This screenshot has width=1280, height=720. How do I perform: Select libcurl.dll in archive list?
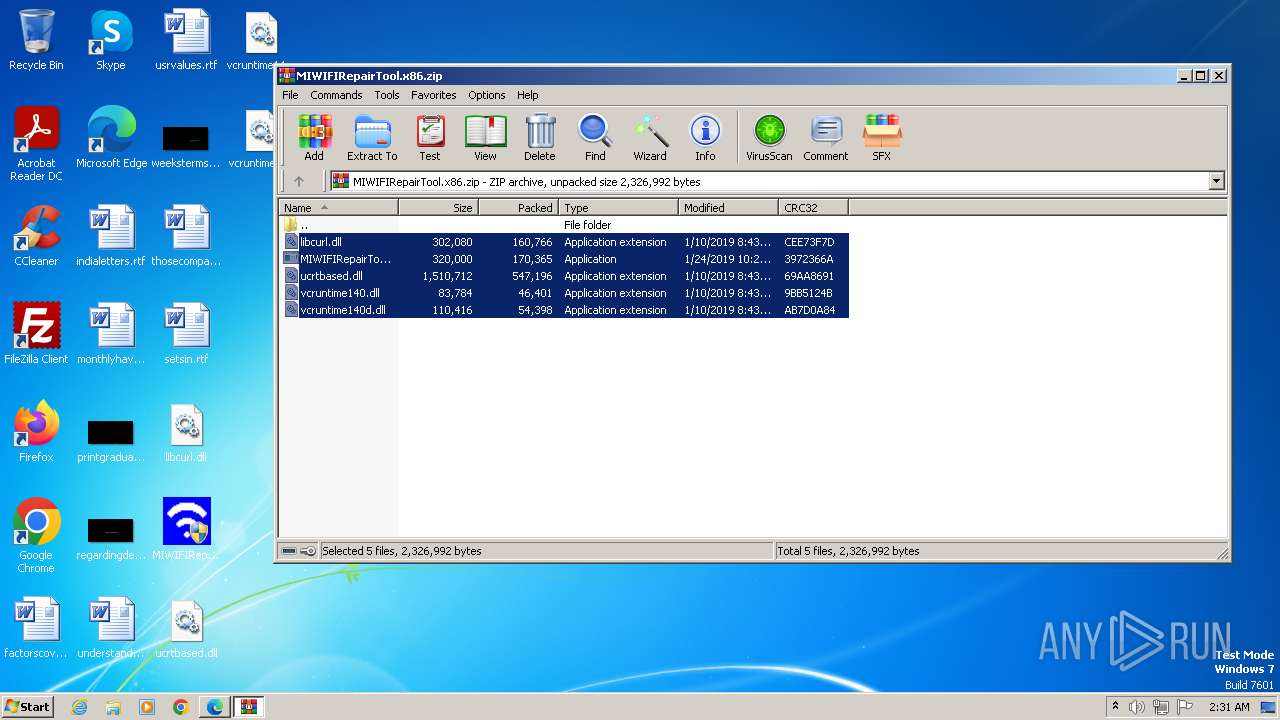click(565, 242)
